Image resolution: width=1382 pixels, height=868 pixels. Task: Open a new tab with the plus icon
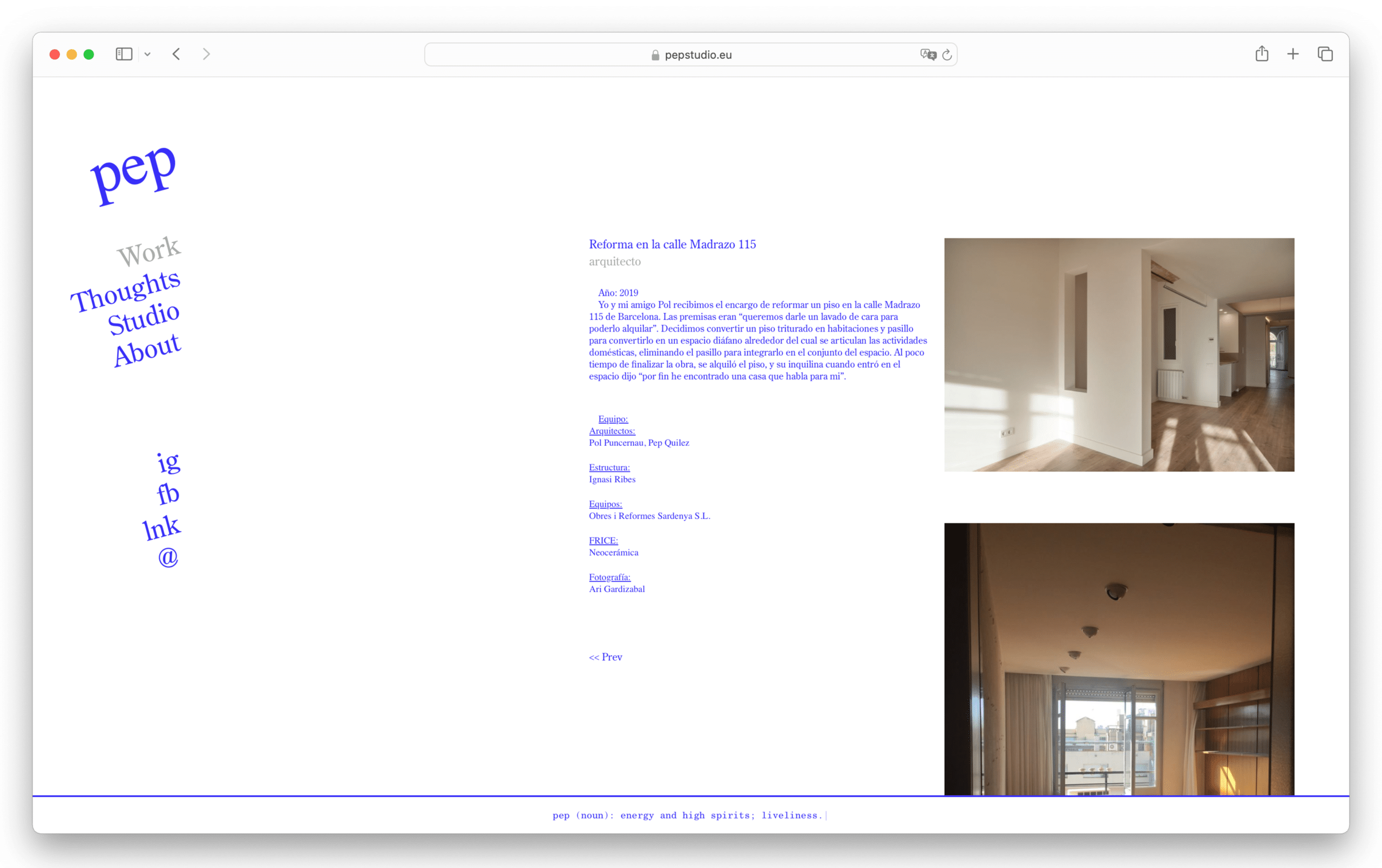[x=1293, y=54]
